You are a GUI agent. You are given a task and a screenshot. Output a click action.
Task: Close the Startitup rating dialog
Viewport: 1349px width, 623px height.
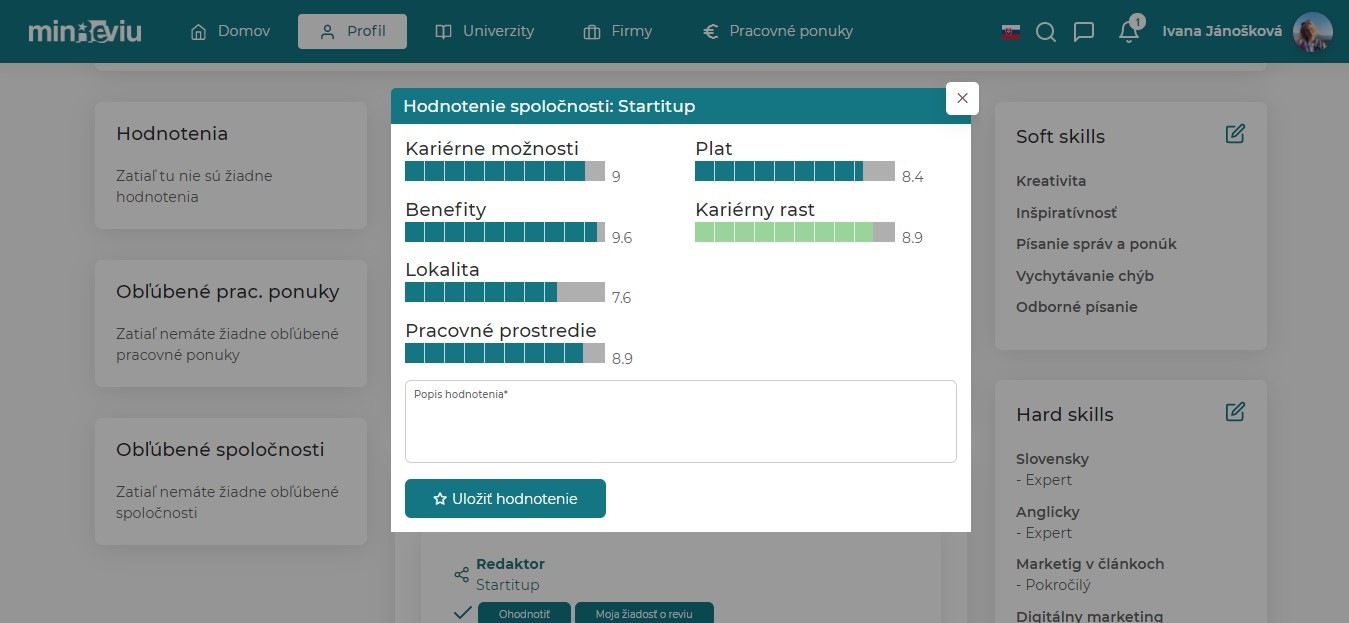pyautogui.click(x=962, y=98)
